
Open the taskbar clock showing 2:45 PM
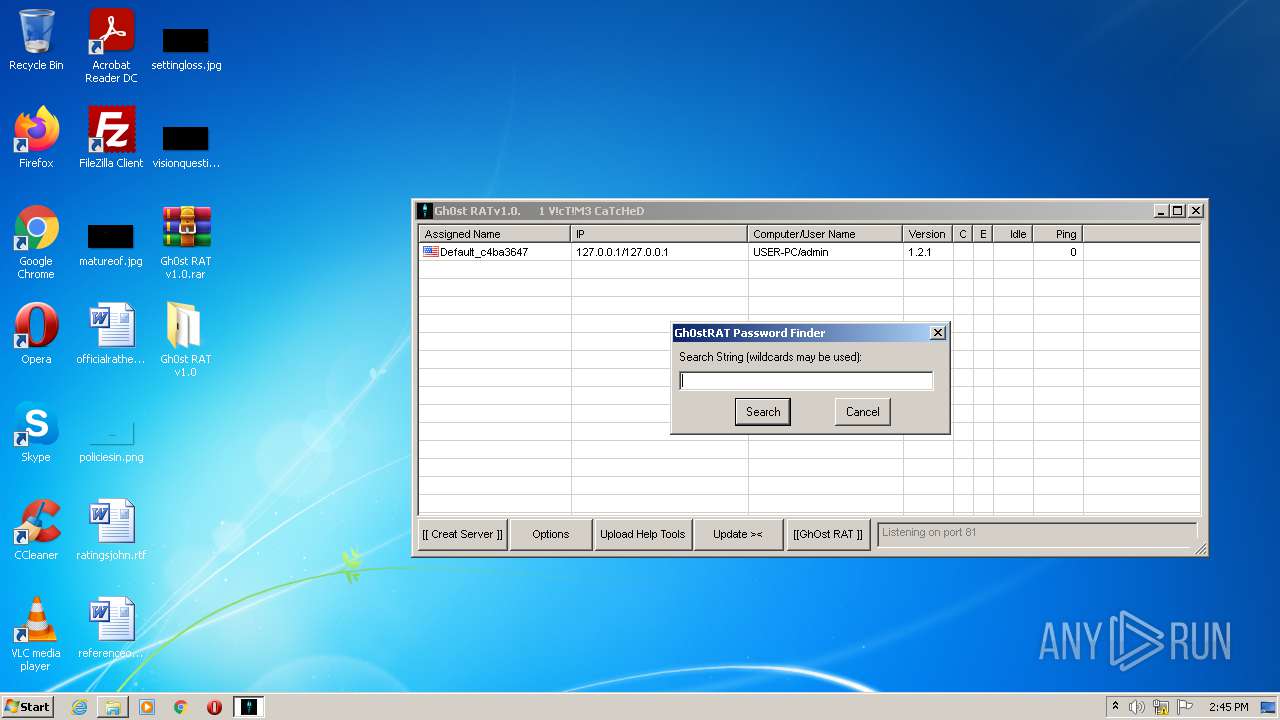click(1228, 707)
